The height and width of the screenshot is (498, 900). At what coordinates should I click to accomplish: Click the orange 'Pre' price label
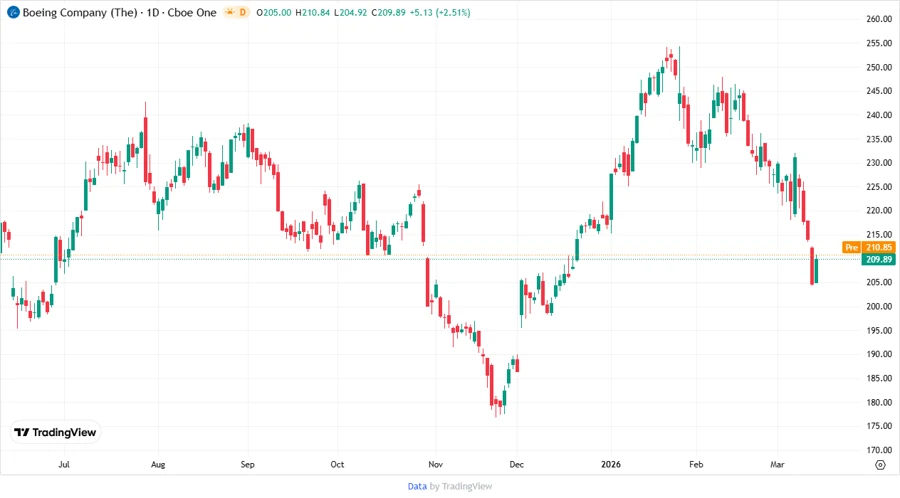point(851,247)
